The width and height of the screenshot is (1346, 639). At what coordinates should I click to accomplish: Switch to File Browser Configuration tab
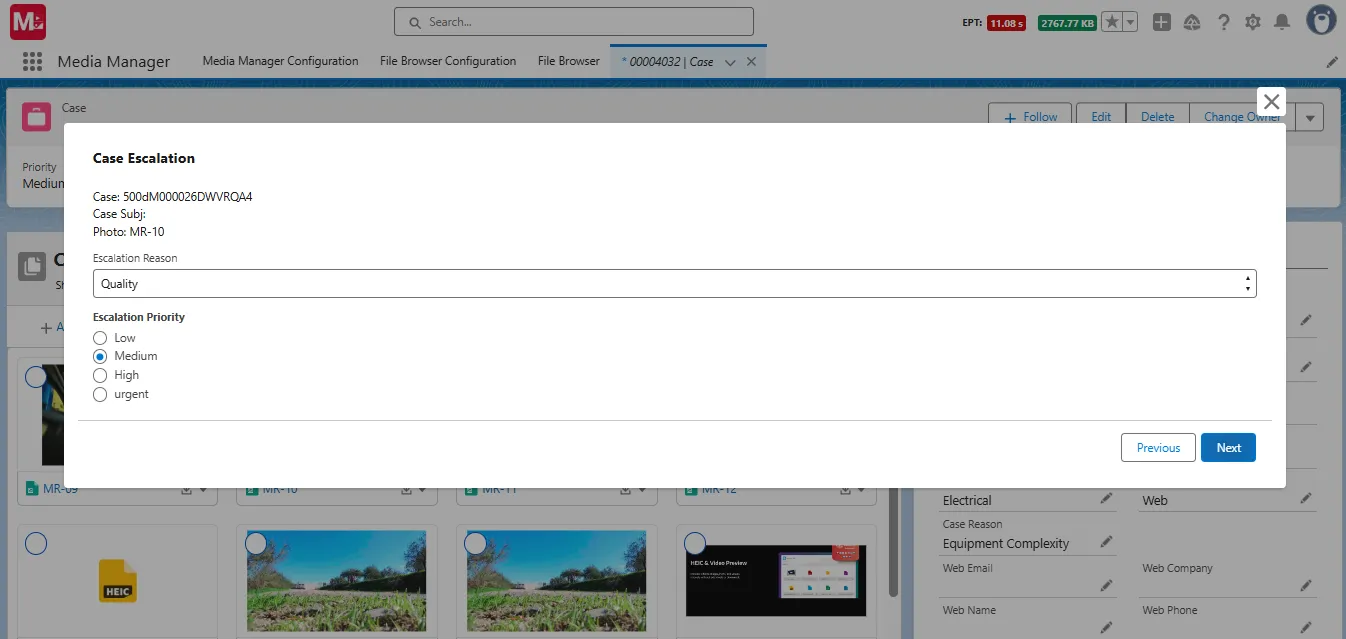click(x=448, y=61)
